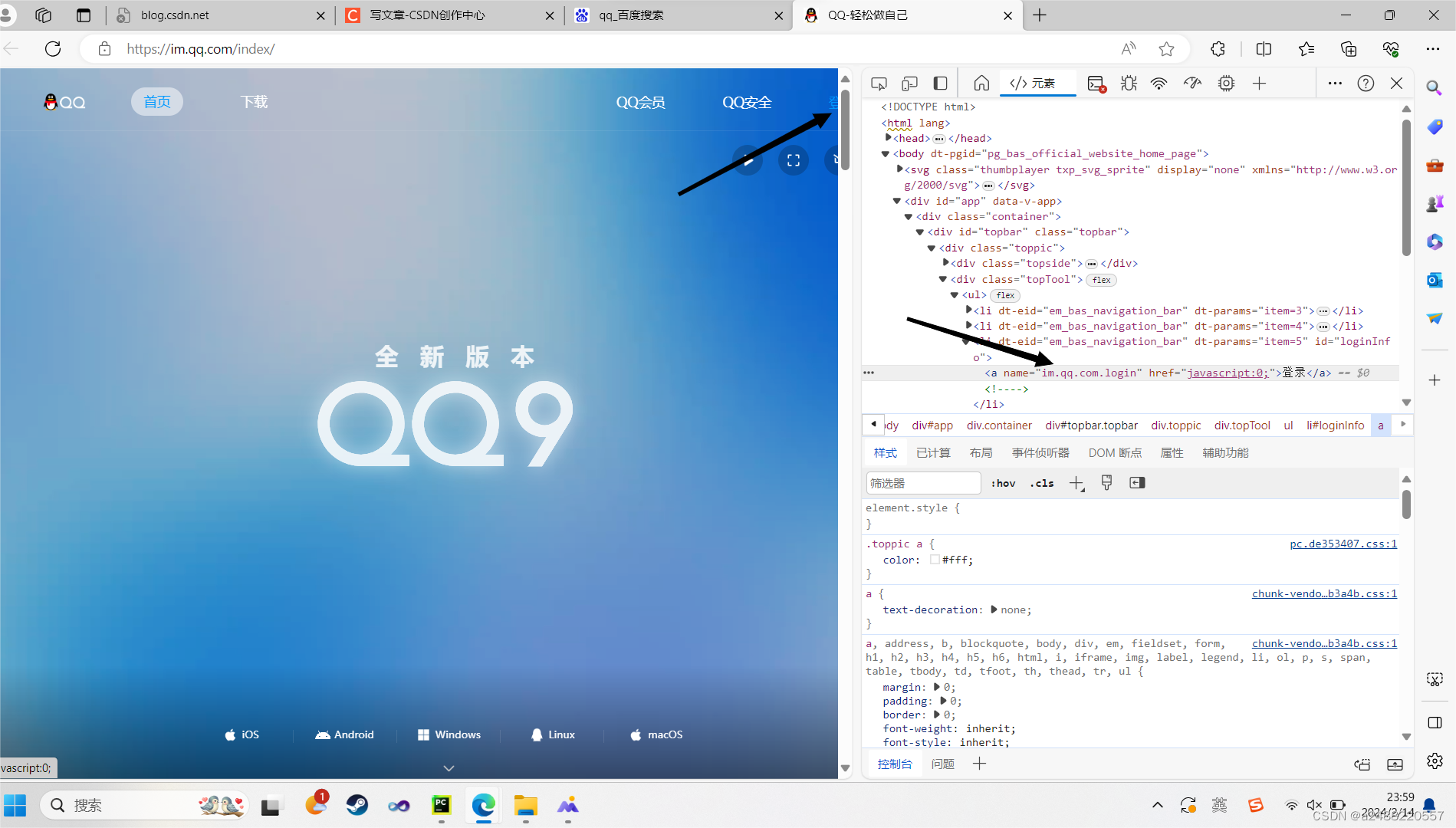Click the browser refresh button
The image size is (1456, 828).
pos(53,49)
